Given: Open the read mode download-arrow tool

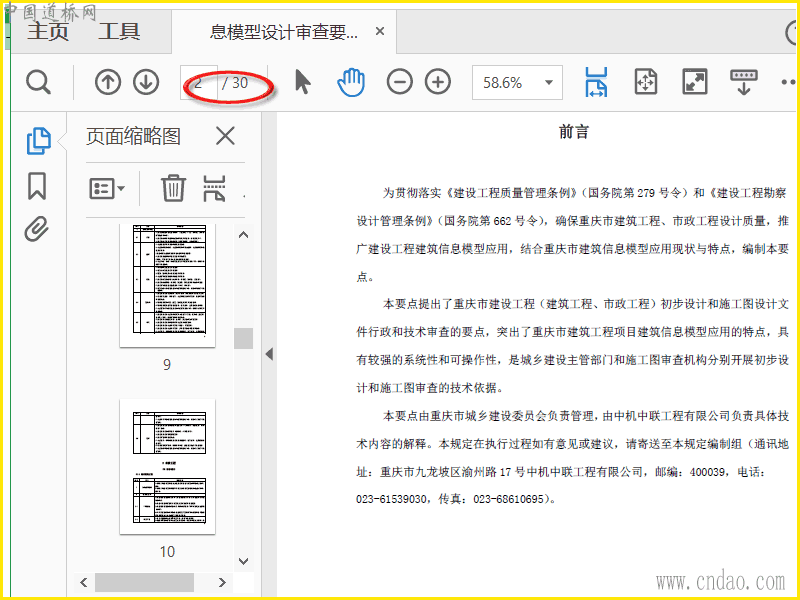Looking at the screenshot, I should click(x=743, y=82).
